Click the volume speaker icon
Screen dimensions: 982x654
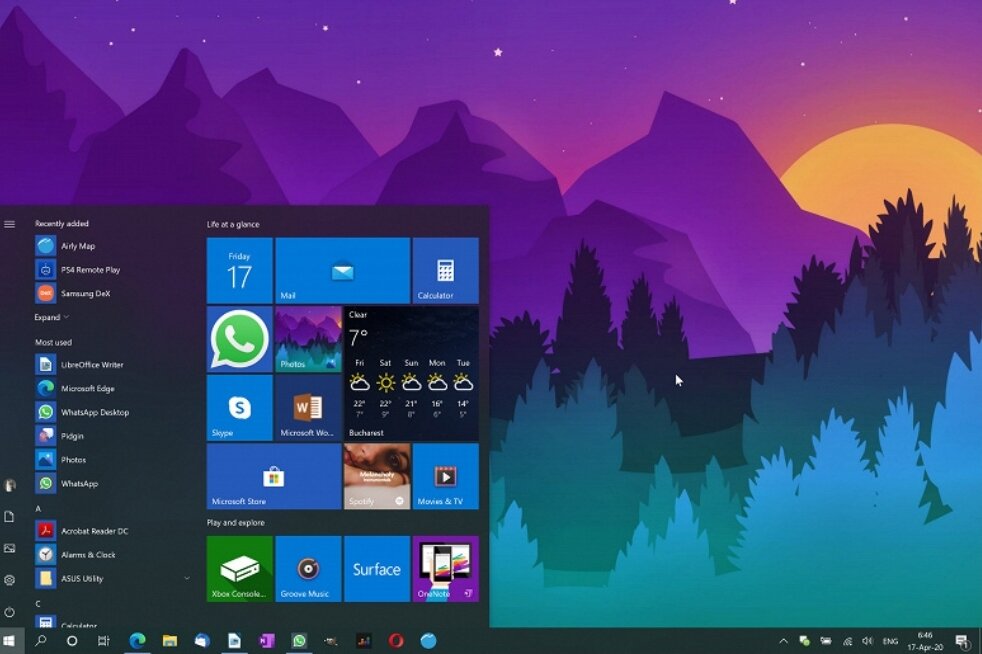click(x=867, y=641)
